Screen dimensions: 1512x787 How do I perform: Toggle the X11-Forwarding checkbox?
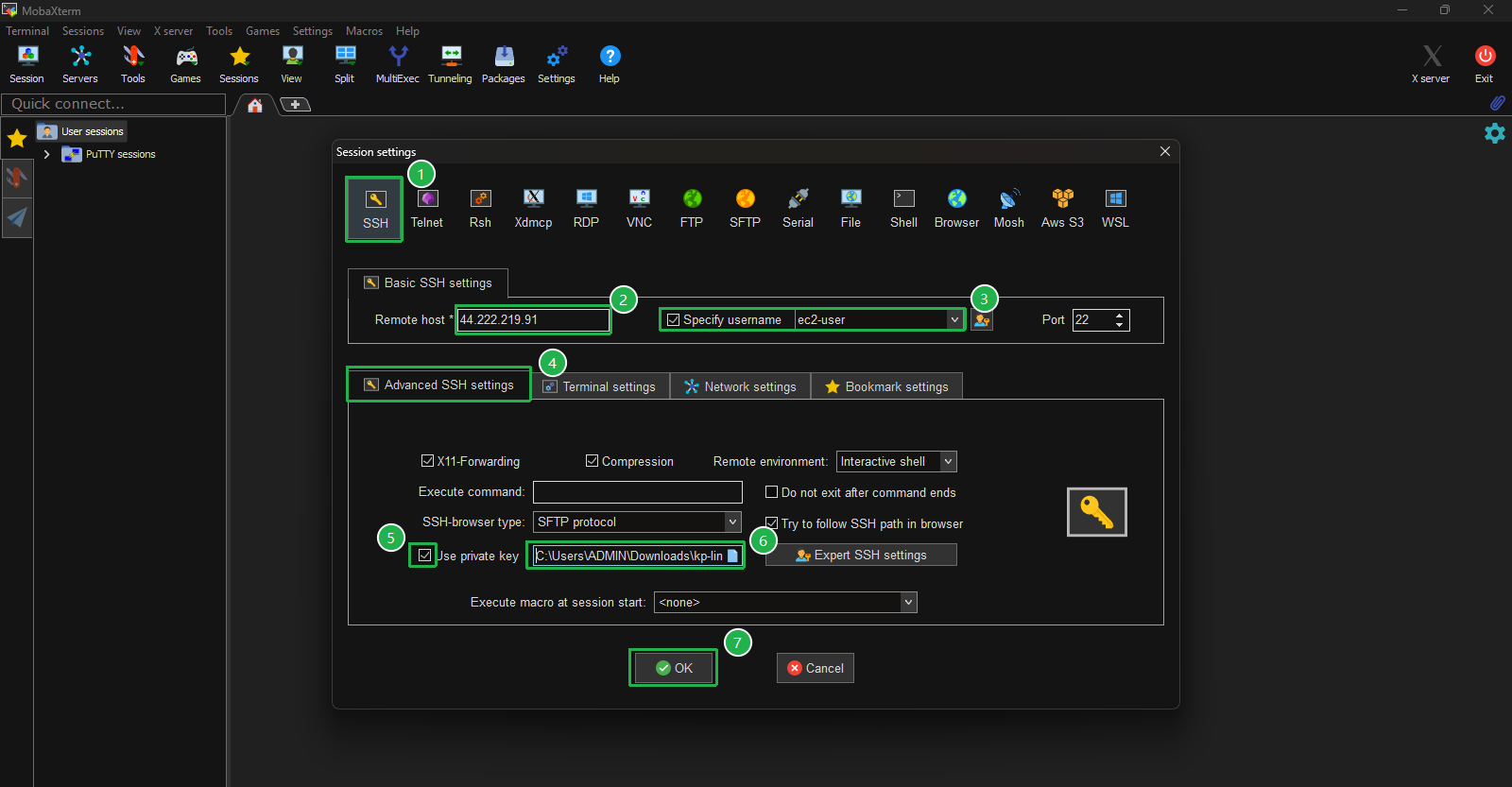(x=427, y=461)
